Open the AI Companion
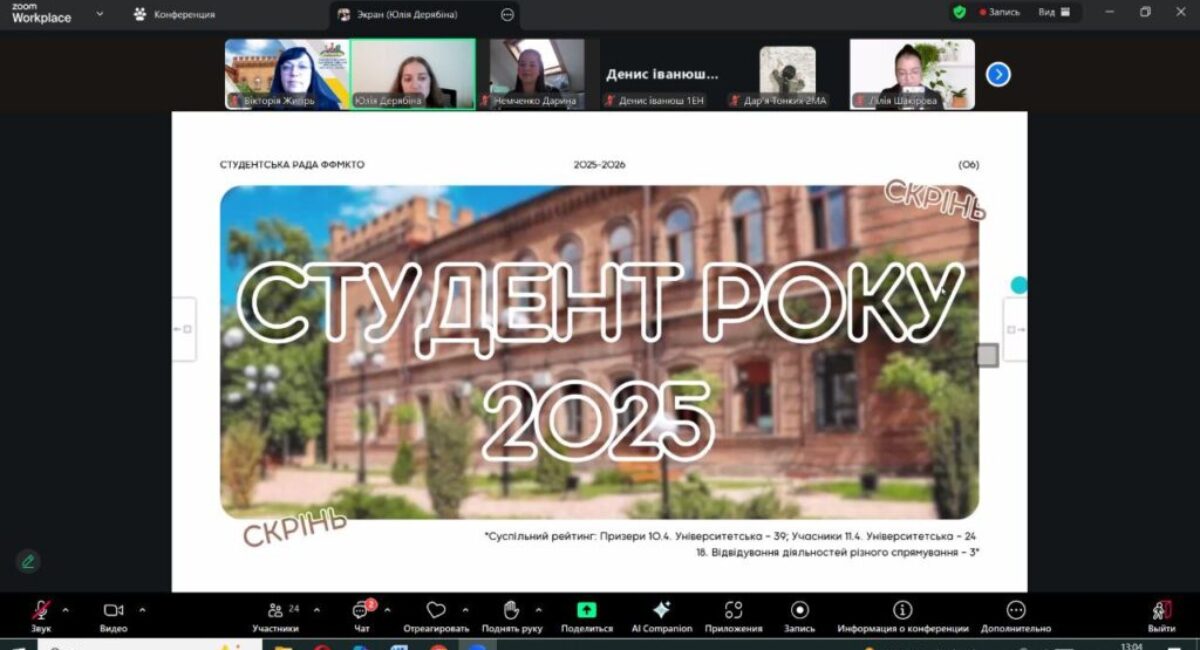 [661, 611]
